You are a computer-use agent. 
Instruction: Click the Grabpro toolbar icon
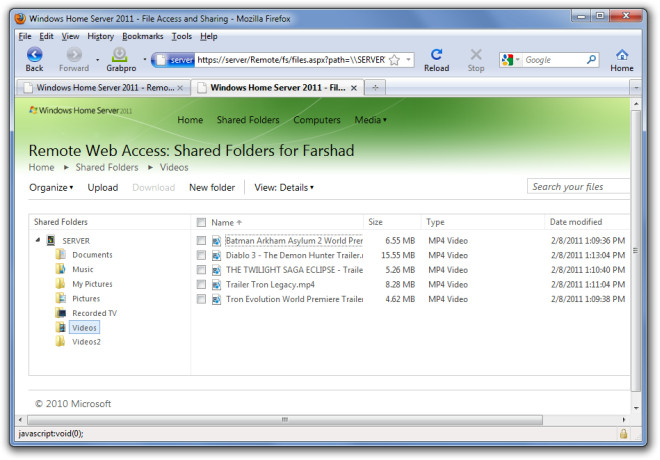click(x=120, y=54)
